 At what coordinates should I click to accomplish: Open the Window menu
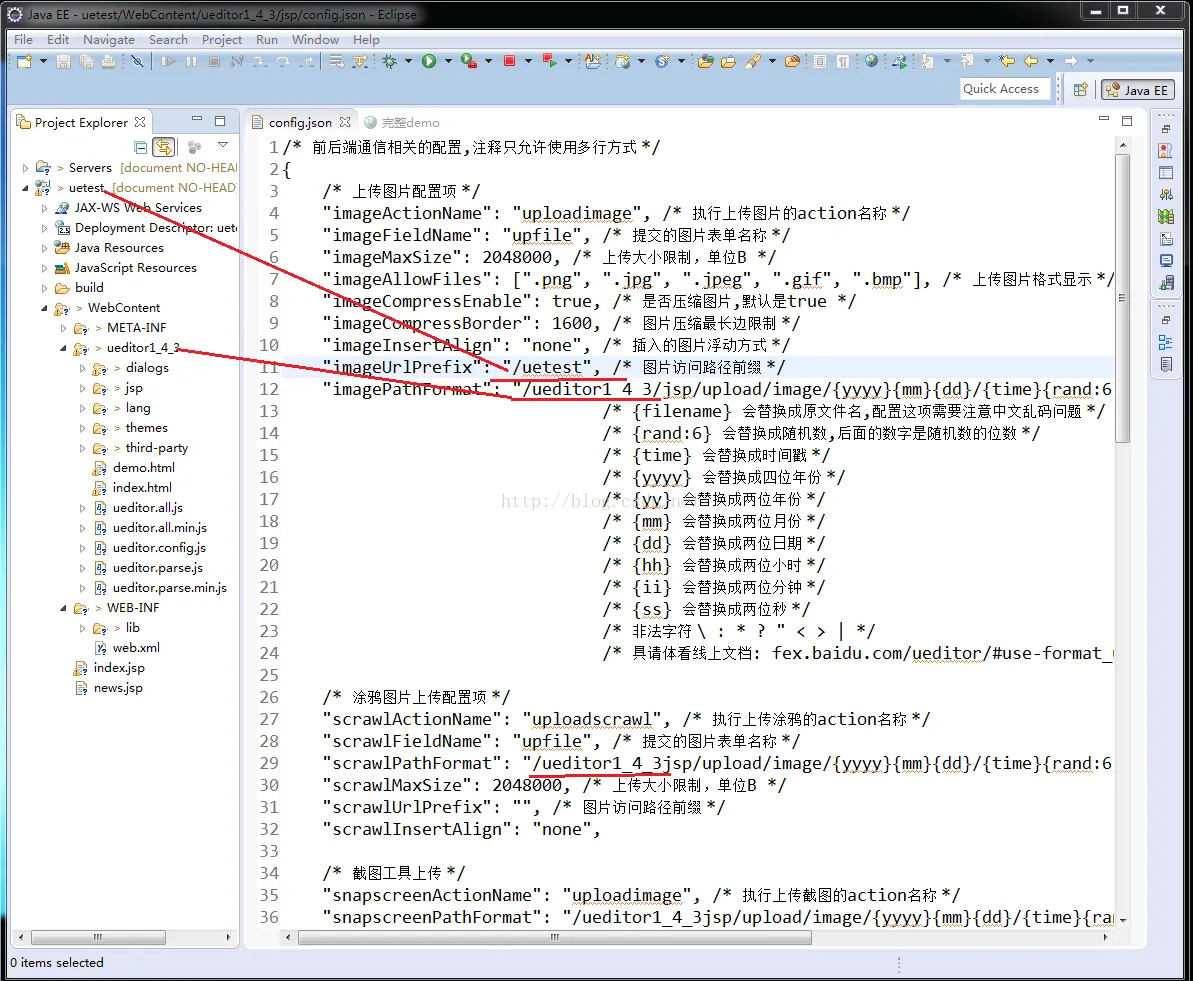(x=315, y=40)
